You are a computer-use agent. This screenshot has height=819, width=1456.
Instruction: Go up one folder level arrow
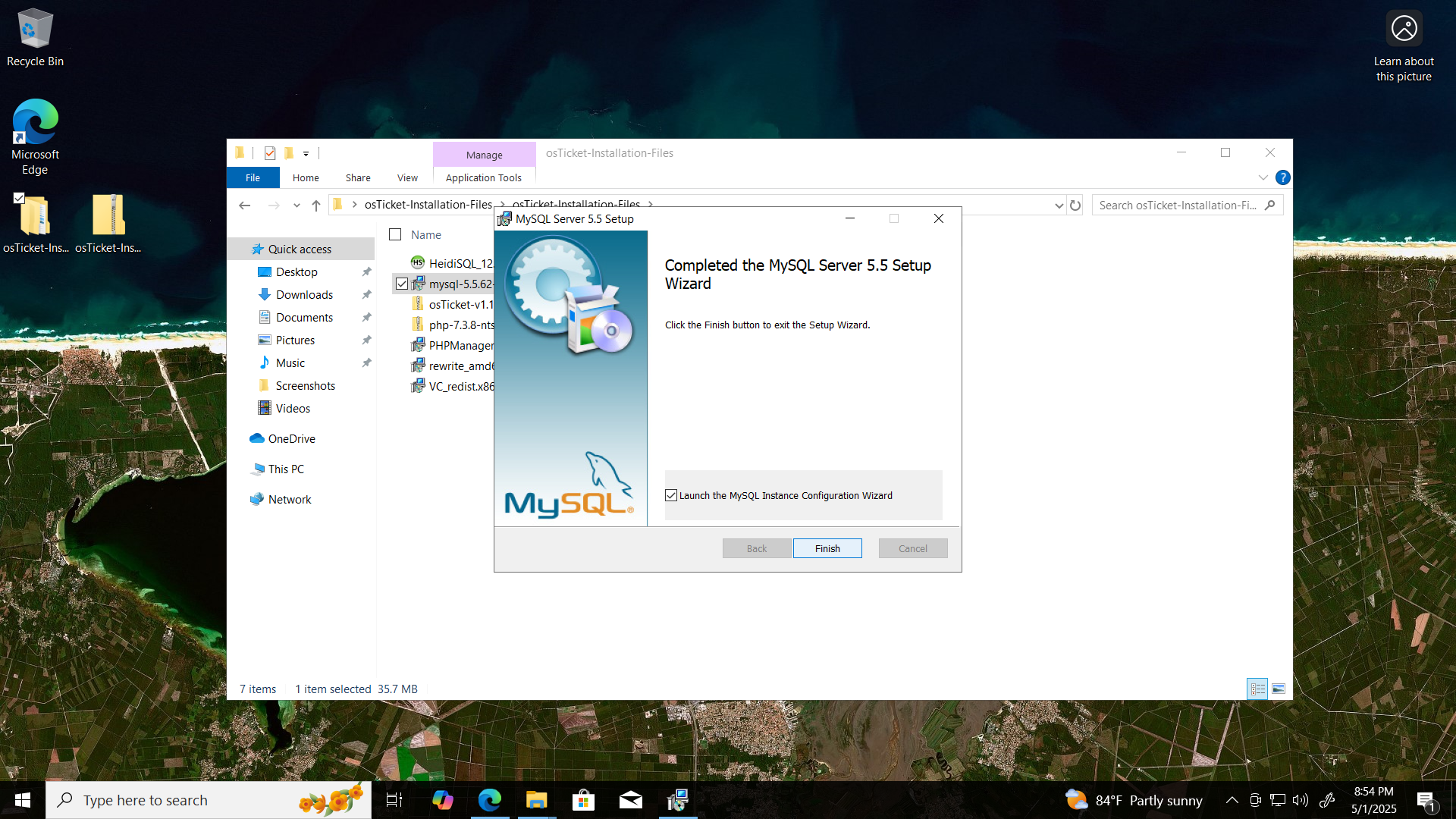click(x=316, y=205)
